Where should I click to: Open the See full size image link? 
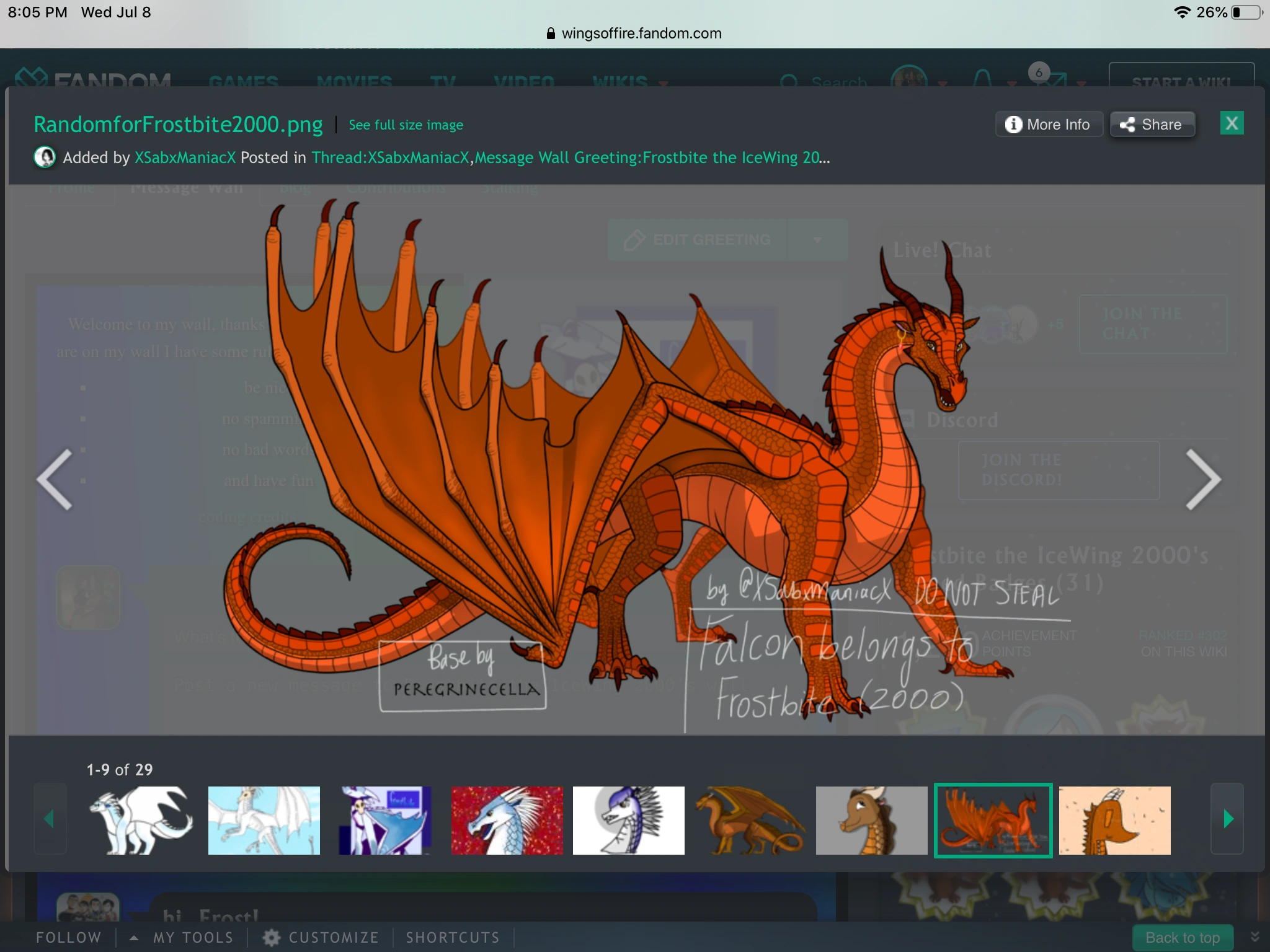(x=406, y=125)
